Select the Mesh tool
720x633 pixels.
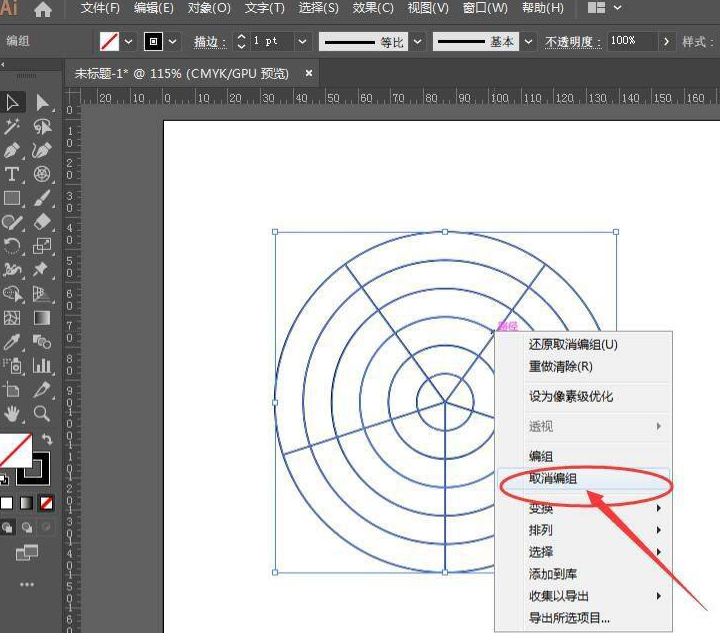coord(12,318)
